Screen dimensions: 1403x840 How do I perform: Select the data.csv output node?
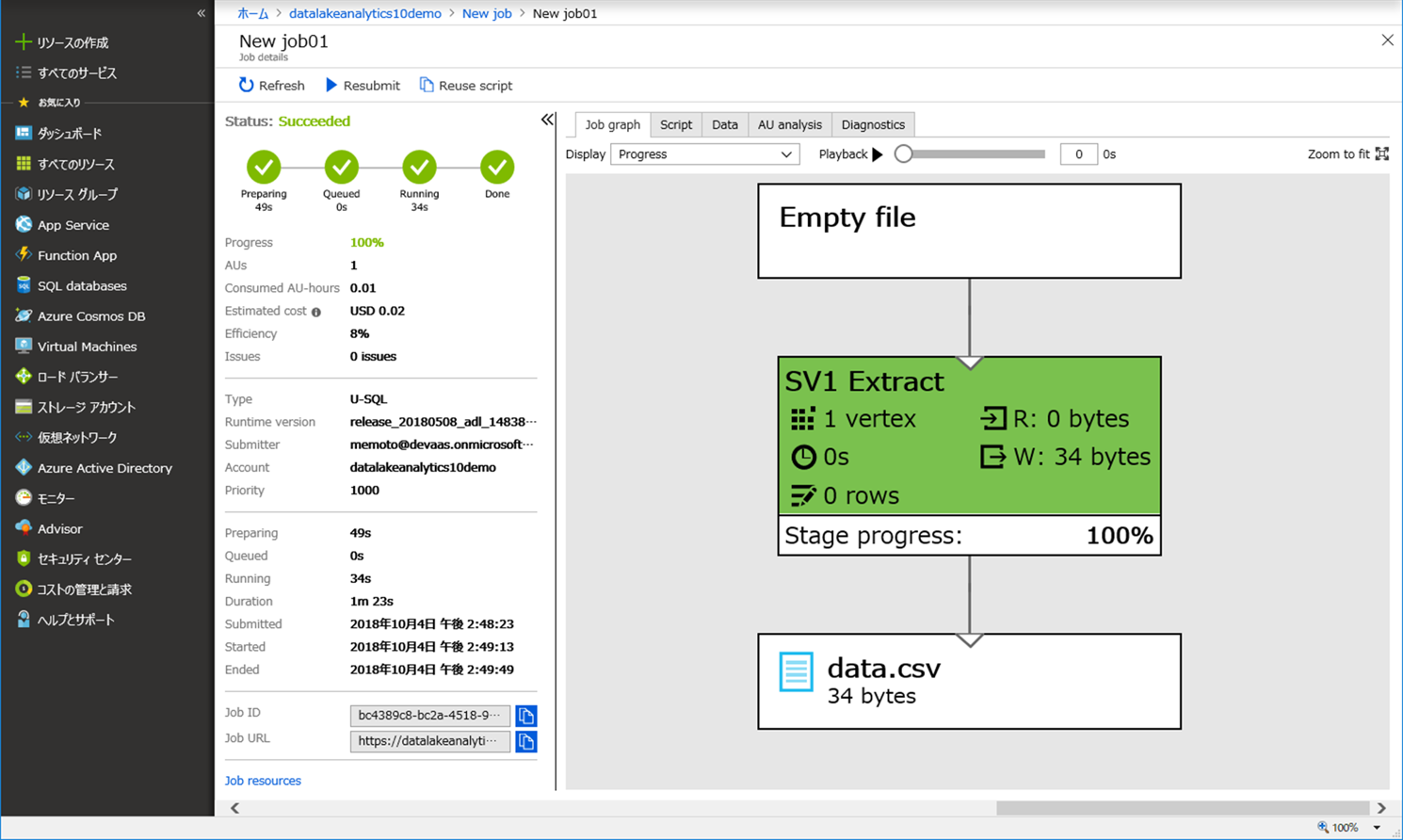point(970,682)
